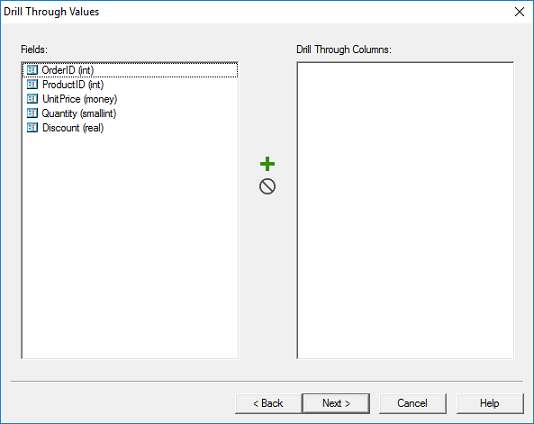Viewport: 534px width, 424px height.
Task: Click the field icon beside OrderID
Action: [32, 70]
